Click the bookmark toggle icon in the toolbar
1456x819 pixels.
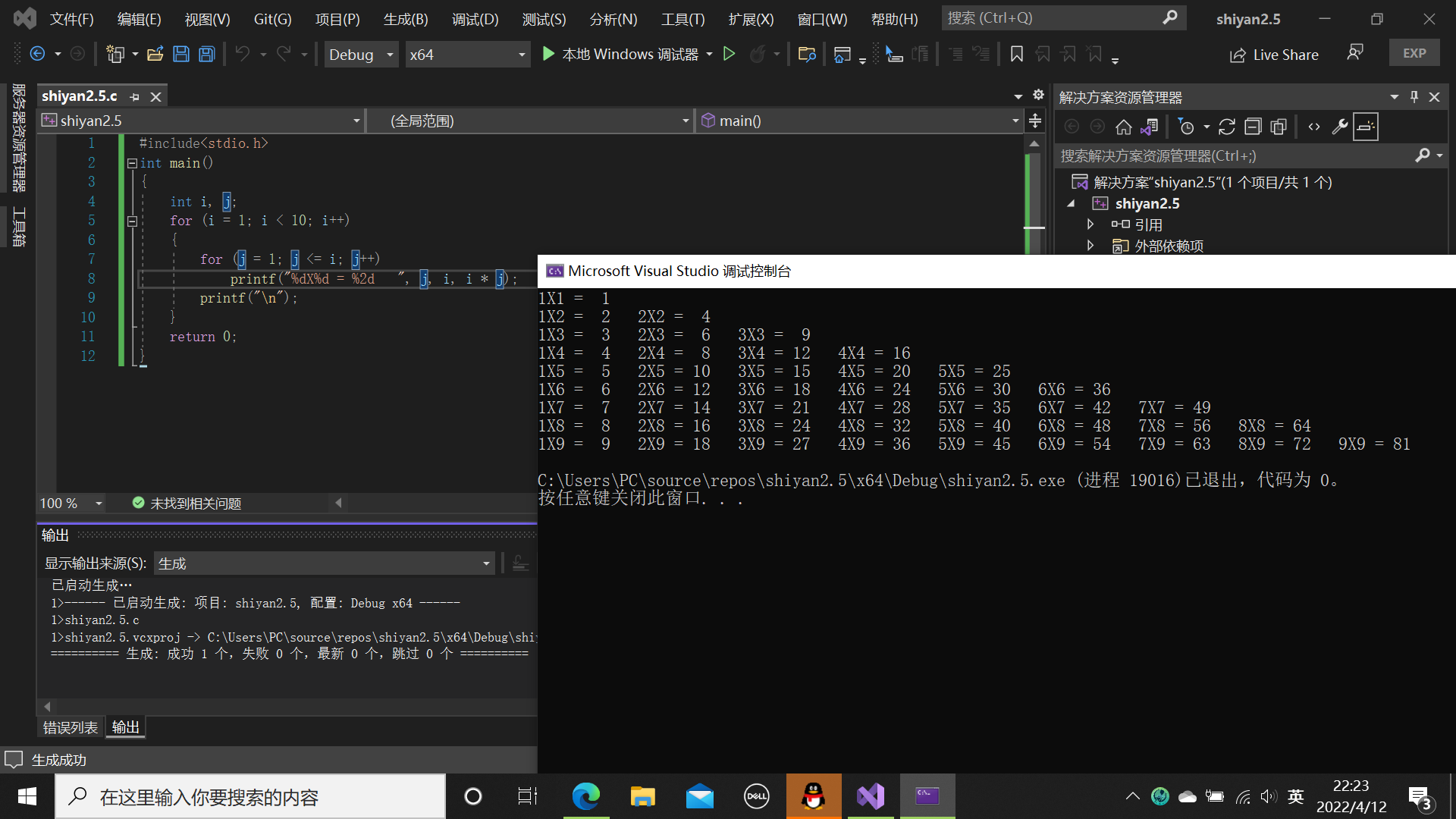coord(1017,54)
